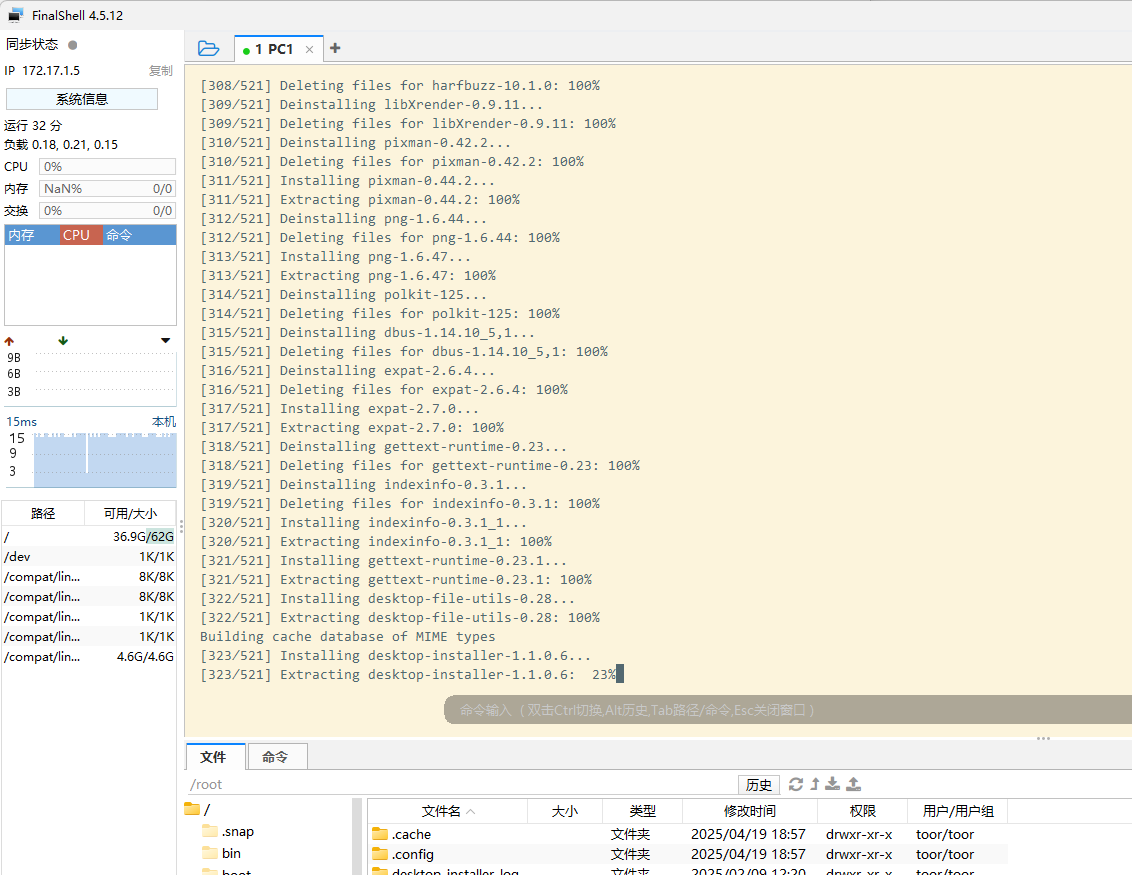This screenshot has height=875, width=1132.
Task: Open the connection manager folder icon
Action: tap(208, 48)
